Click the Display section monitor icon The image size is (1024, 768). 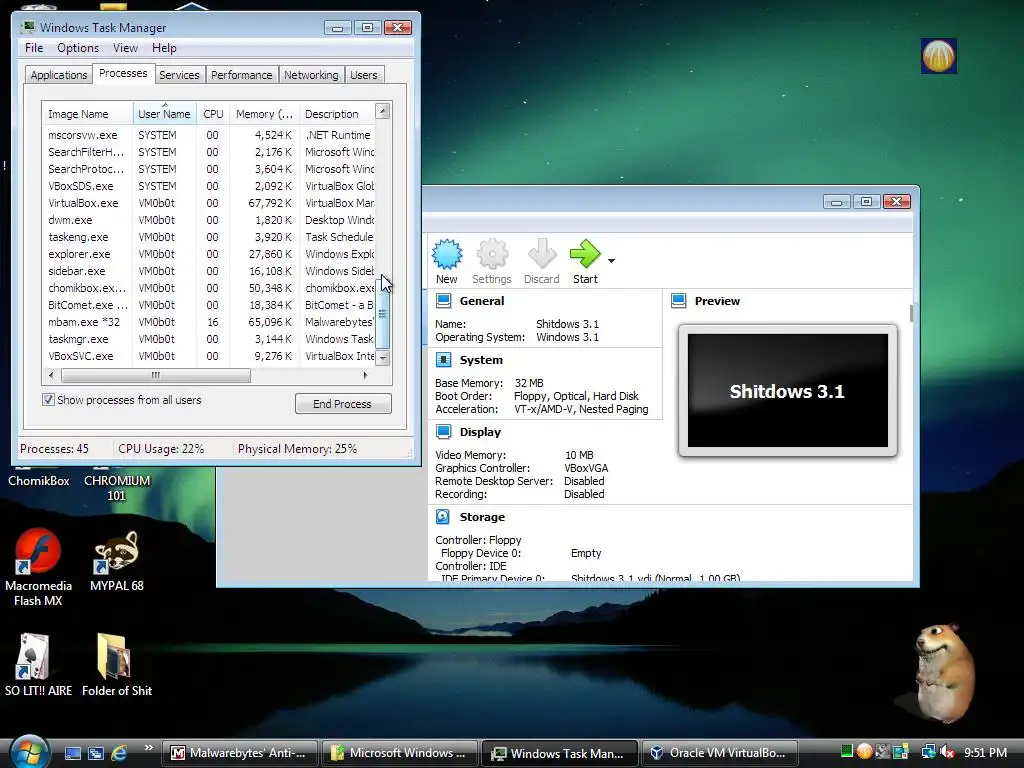443,432
